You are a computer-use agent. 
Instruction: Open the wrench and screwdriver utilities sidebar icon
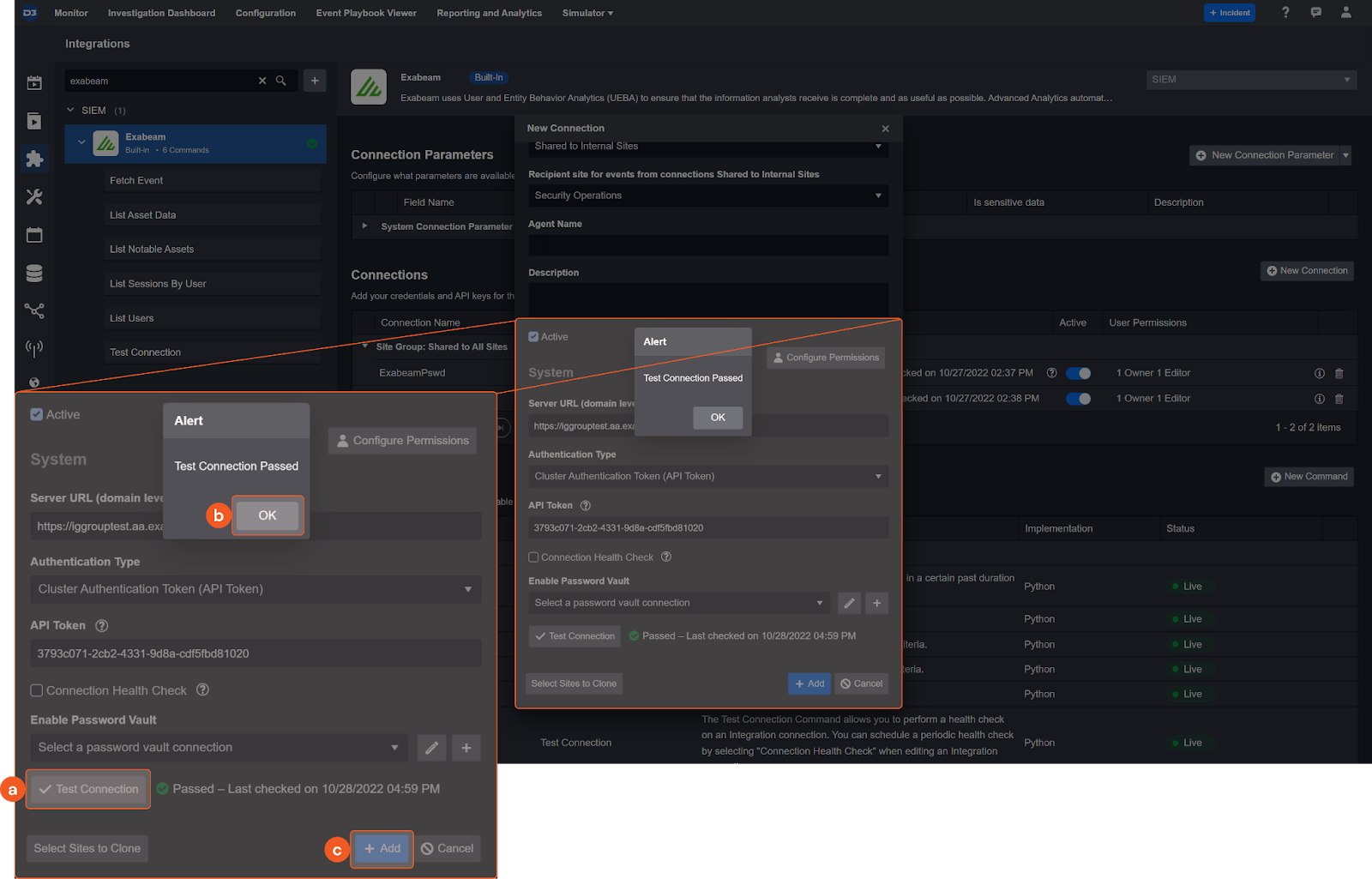(x=34, y=196)
